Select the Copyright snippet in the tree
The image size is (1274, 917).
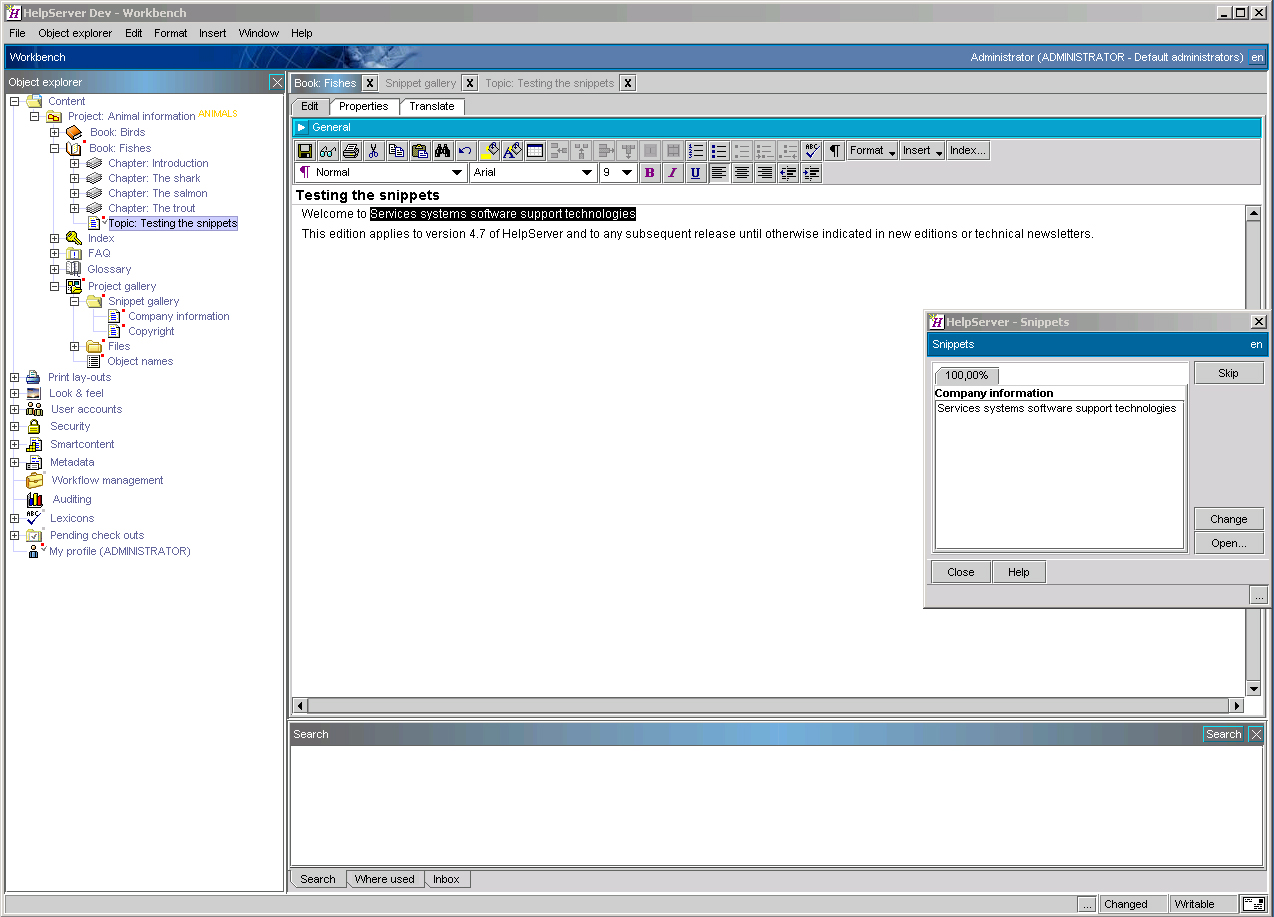coord(151,331)
